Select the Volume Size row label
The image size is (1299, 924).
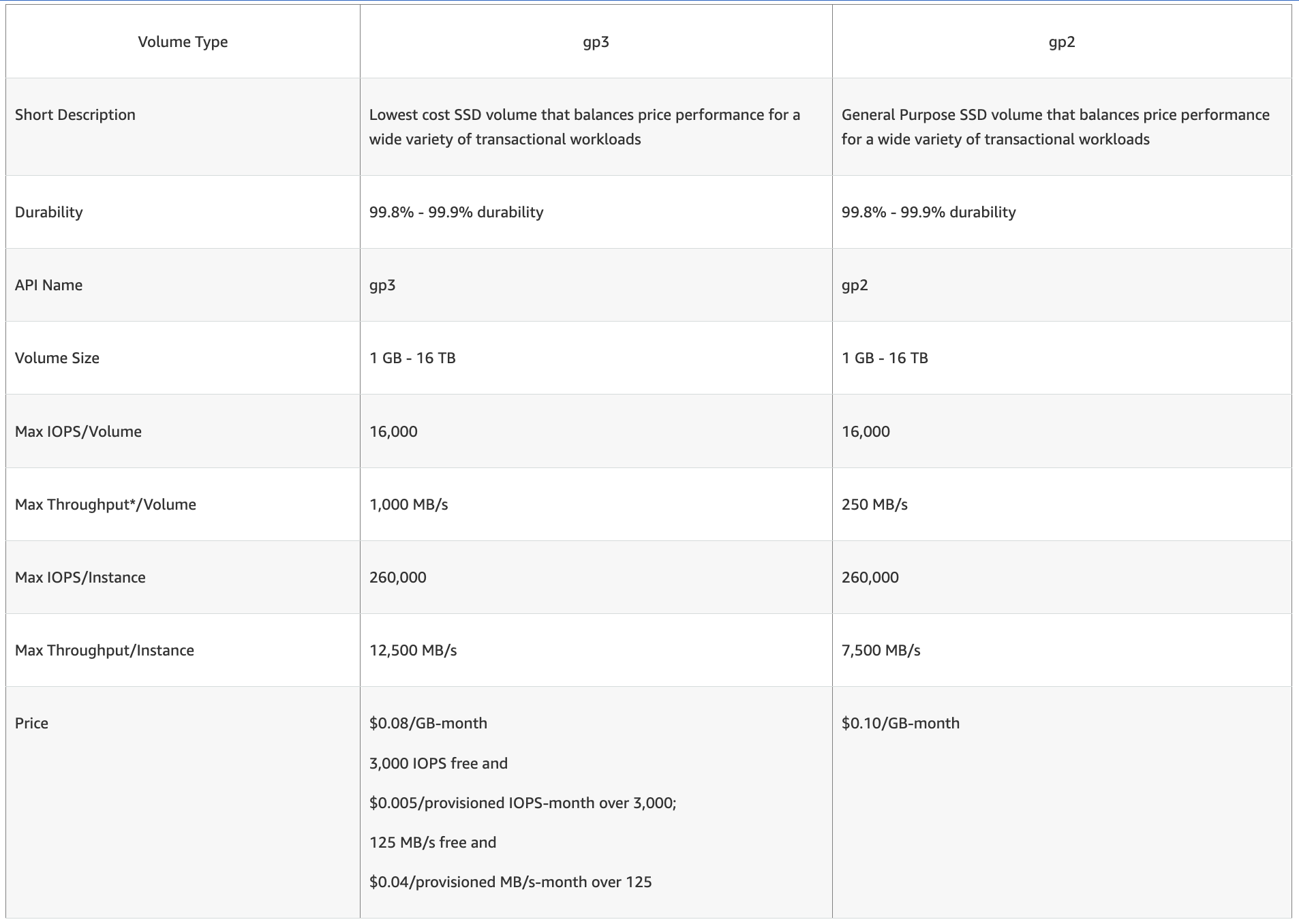coord(57,358)
